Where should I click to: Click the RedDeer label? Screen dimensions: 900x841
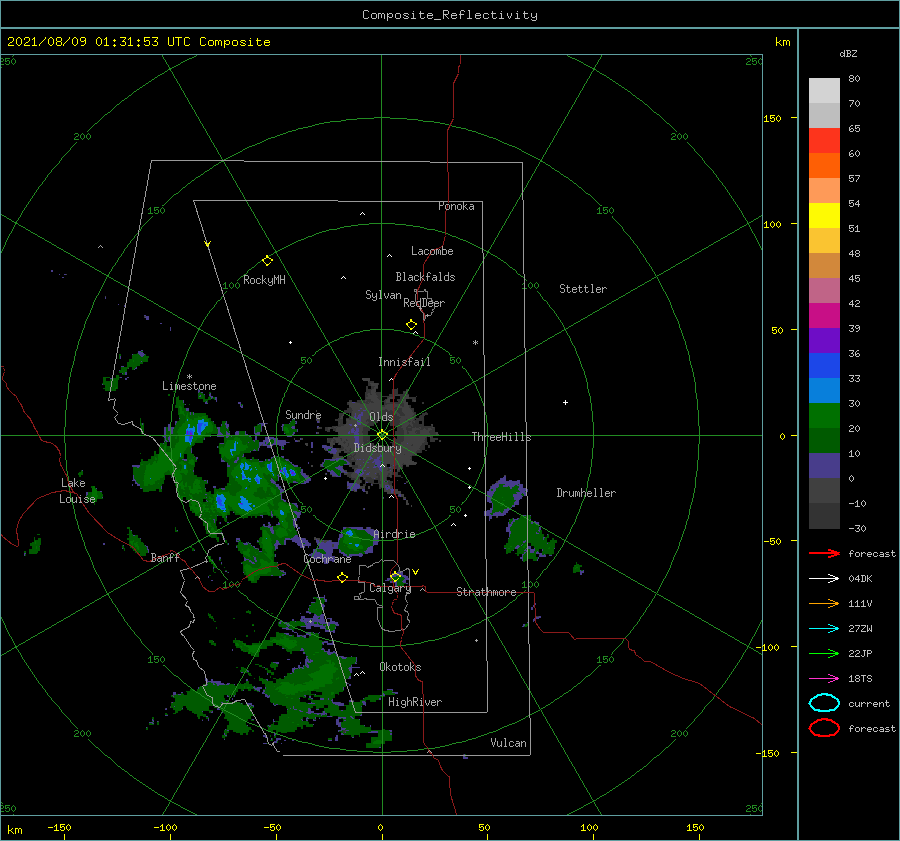click(424, 303)
